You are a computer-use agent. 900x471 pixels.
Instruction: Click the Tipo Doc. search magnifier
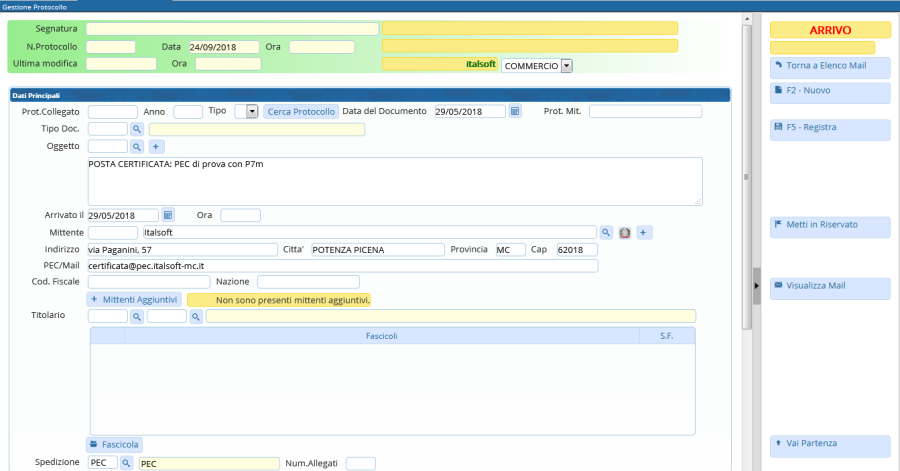tap(137, 129)
